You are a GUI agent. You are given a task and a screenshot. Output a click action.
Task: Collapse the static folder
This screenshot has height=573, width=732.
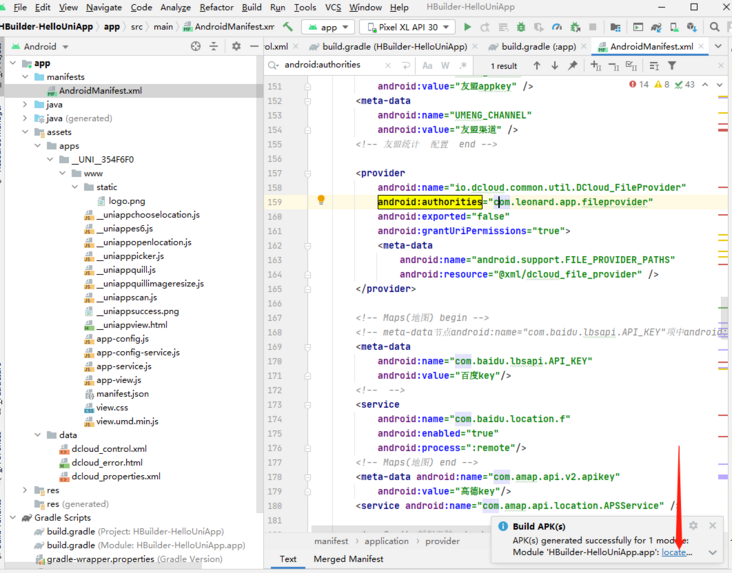click(75, 187)
